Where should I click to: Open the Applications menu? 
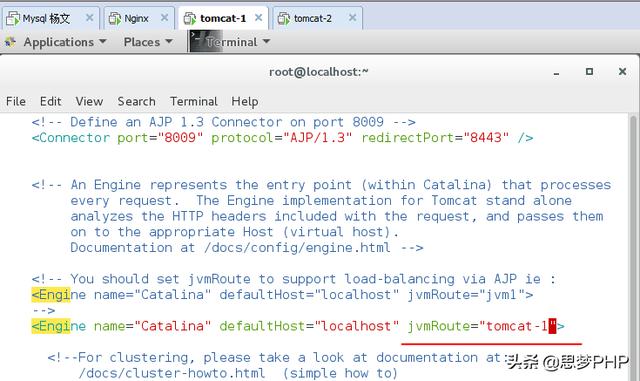[64, 42]
